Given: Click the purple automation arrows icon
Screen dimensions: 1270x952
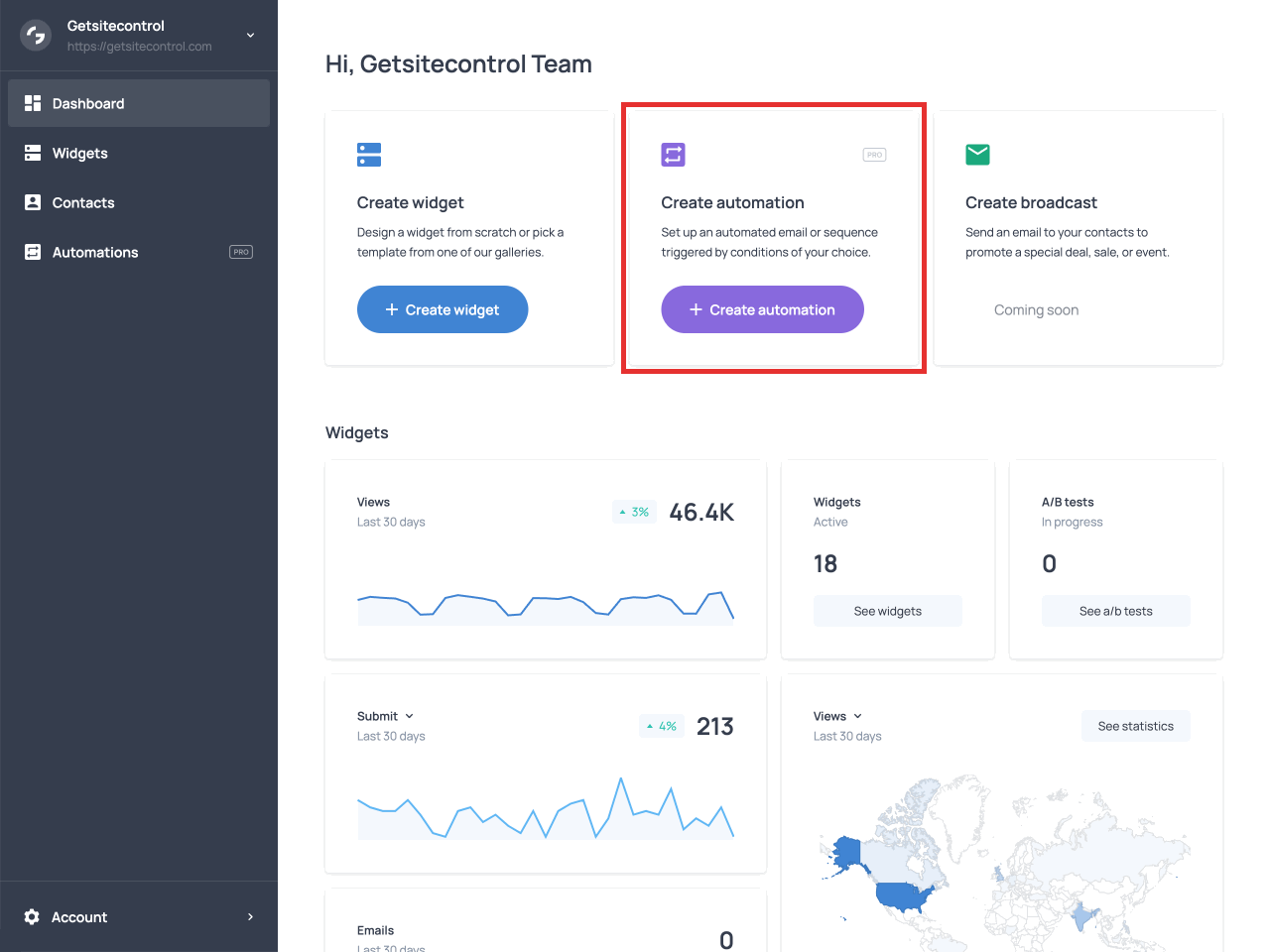Looking at the screenshot, I should click(x=673, y=155).
